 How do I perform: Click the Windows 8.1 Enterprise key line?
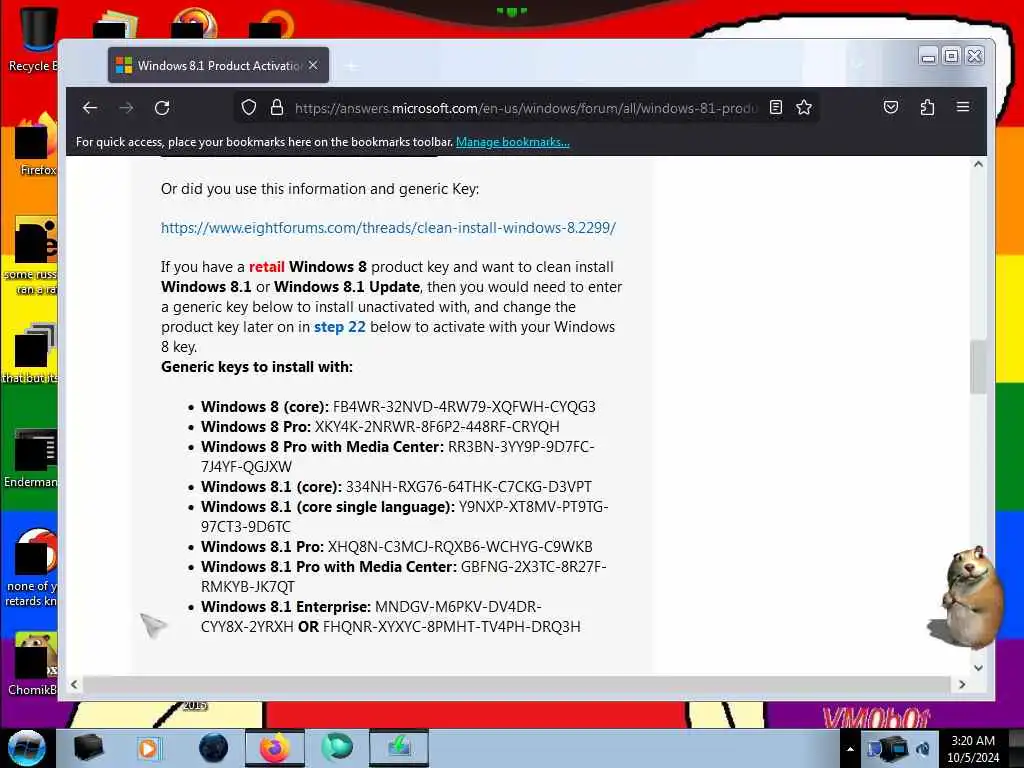(391, 616)
